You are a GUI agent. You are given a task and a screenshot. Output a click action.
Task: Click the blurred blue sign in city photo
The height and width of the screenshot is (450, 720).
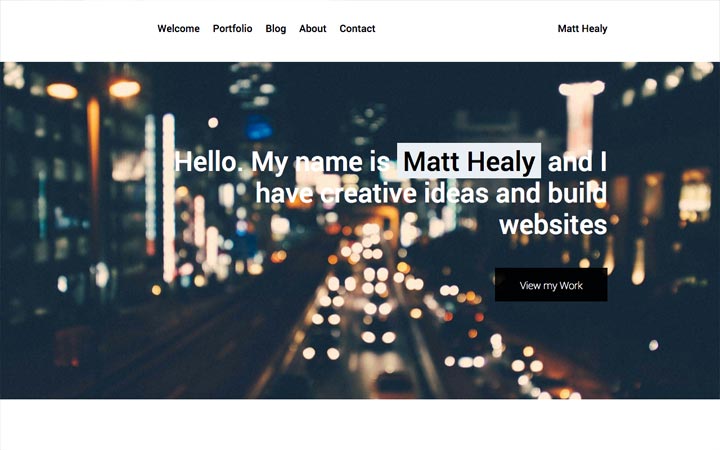tap(259, 128)
